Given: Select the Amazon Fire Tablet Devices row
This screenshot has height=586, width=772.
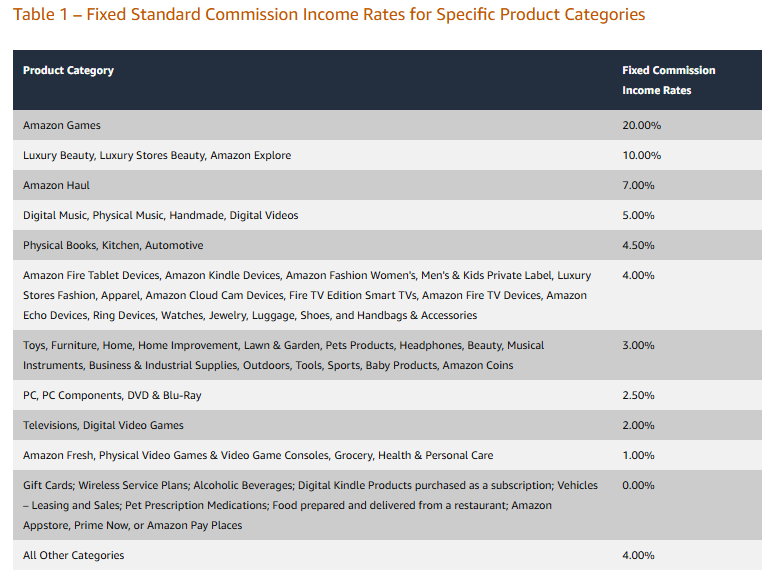Looking at the screenshot, I should [x=387, y=295].
